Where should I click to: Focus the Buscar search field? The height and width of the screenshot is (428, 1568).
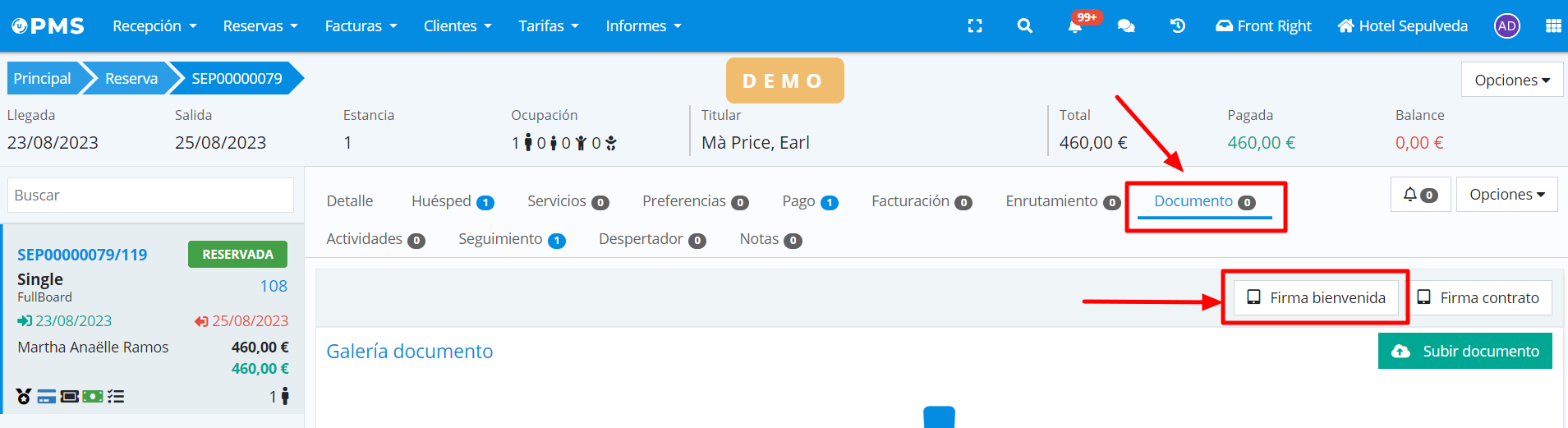click(151, 196)
